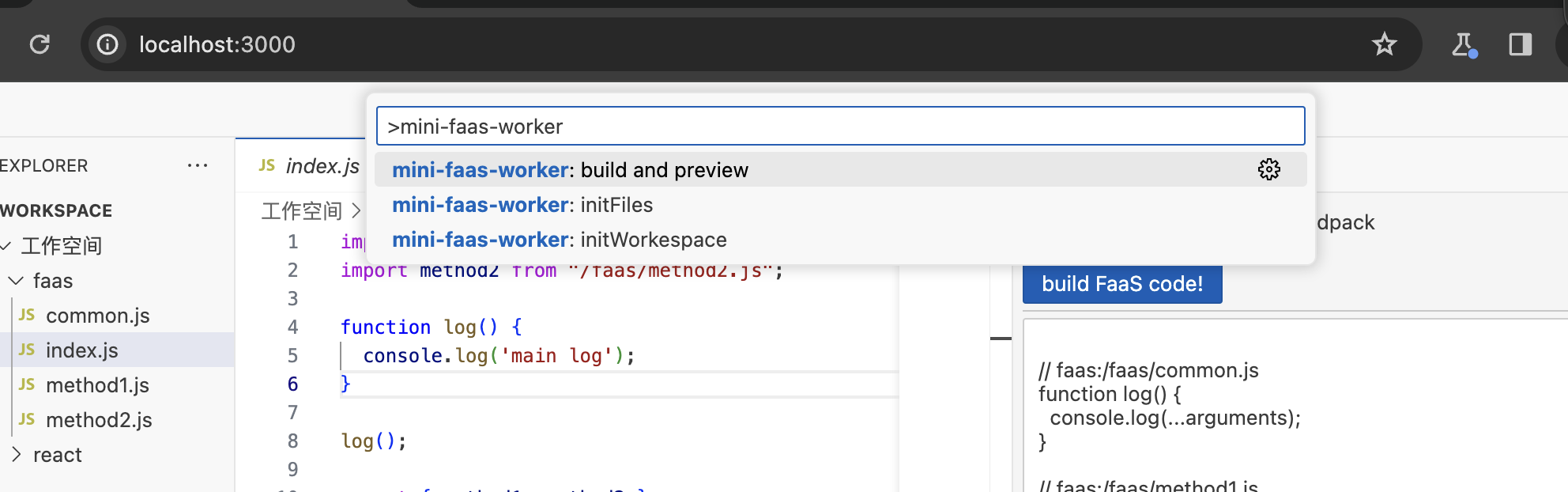Click the localhost:3000 address bar URL
This screenshot has width=1568, height=492.
click(217, 44)
